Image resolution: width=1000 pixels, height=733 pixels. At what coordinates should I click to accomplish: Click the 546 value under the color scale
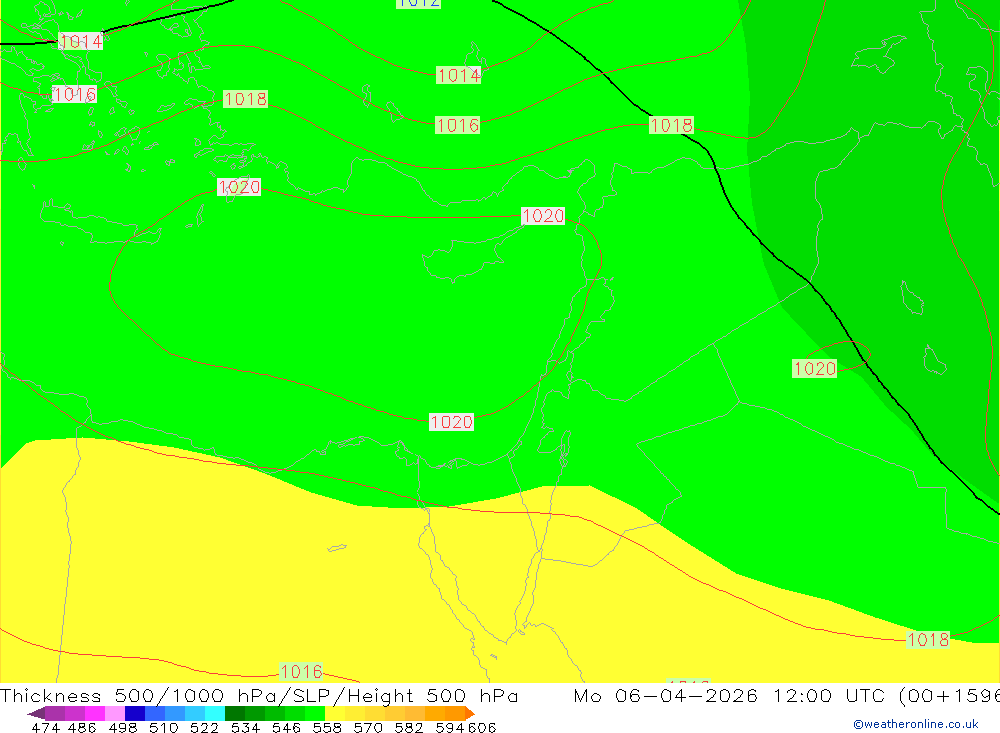tap(286, 727)
